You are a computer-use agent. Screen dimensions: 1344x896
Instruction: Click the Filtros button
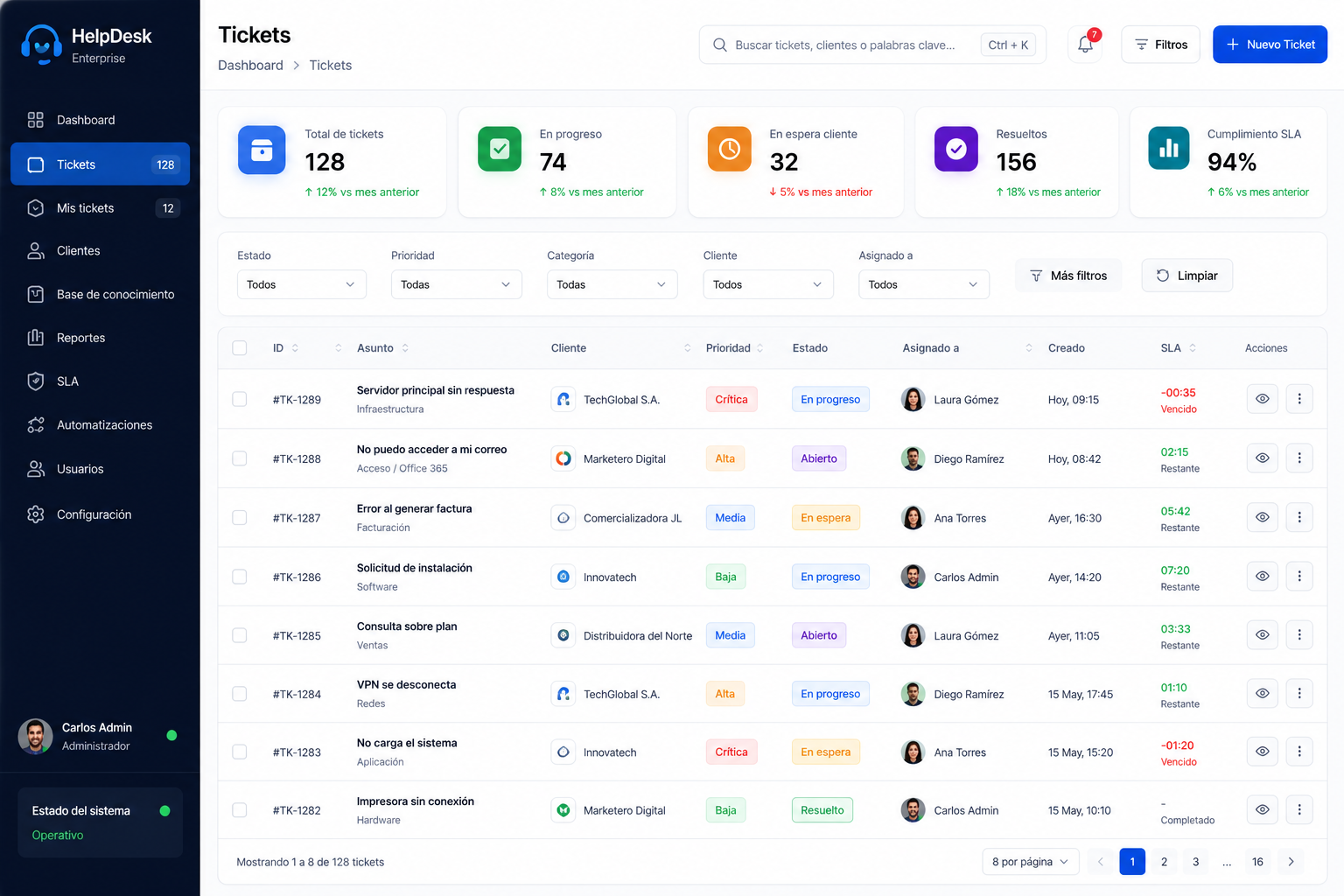coord(1160,45)
